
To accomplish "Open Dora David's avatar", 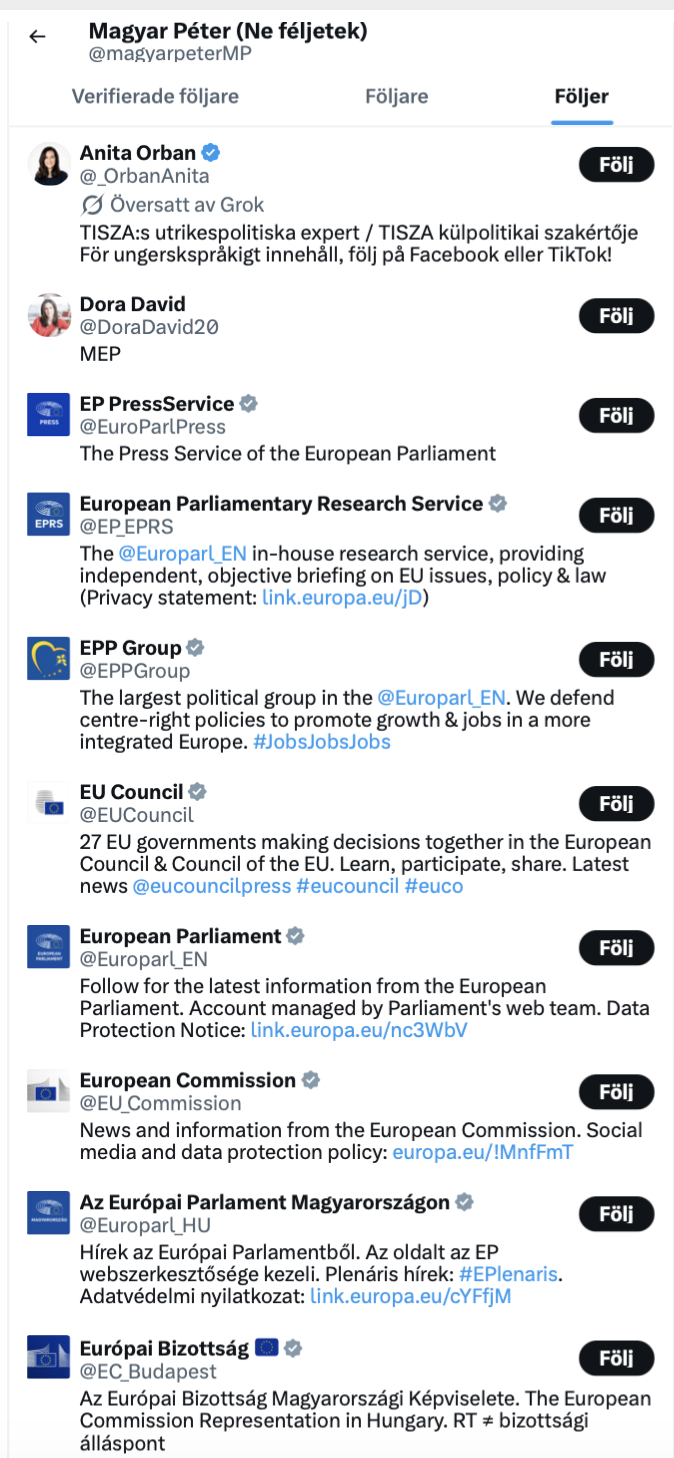I will coord(48,315).
